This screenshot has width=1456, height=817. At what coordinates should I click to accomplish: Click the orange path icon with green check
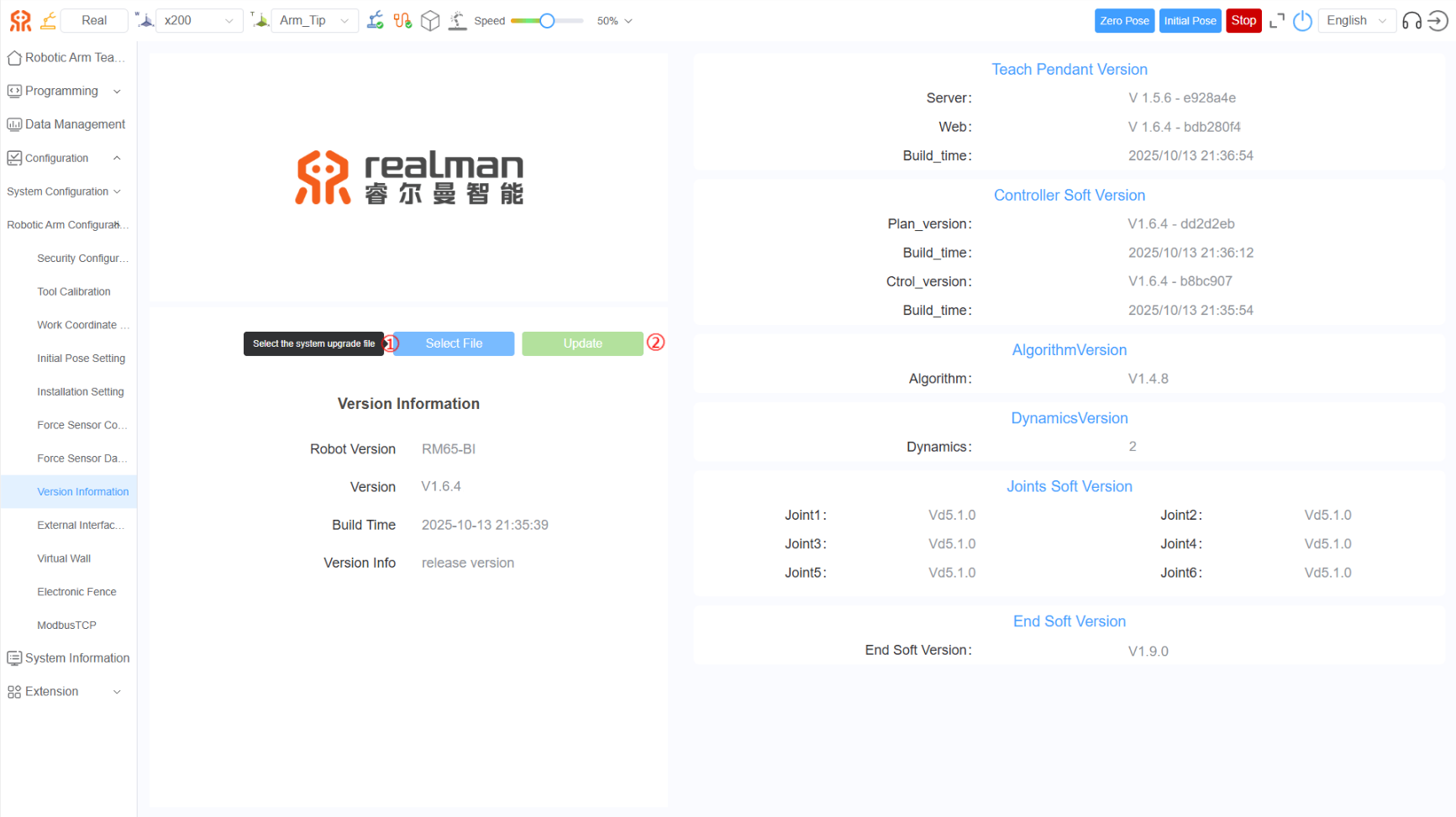(402, 20)
